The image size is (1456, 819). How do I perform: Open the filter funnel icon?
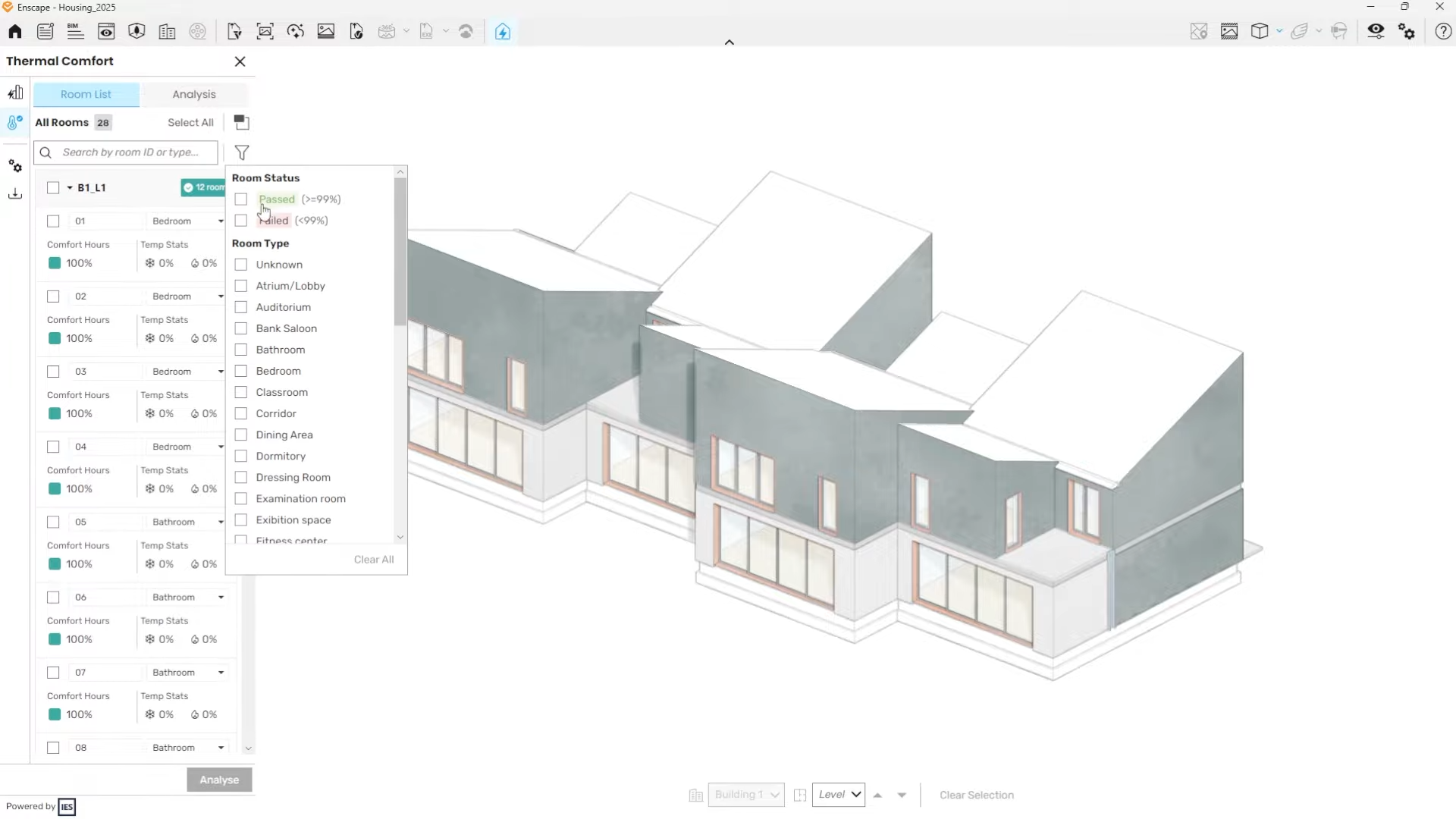(242, 152)
